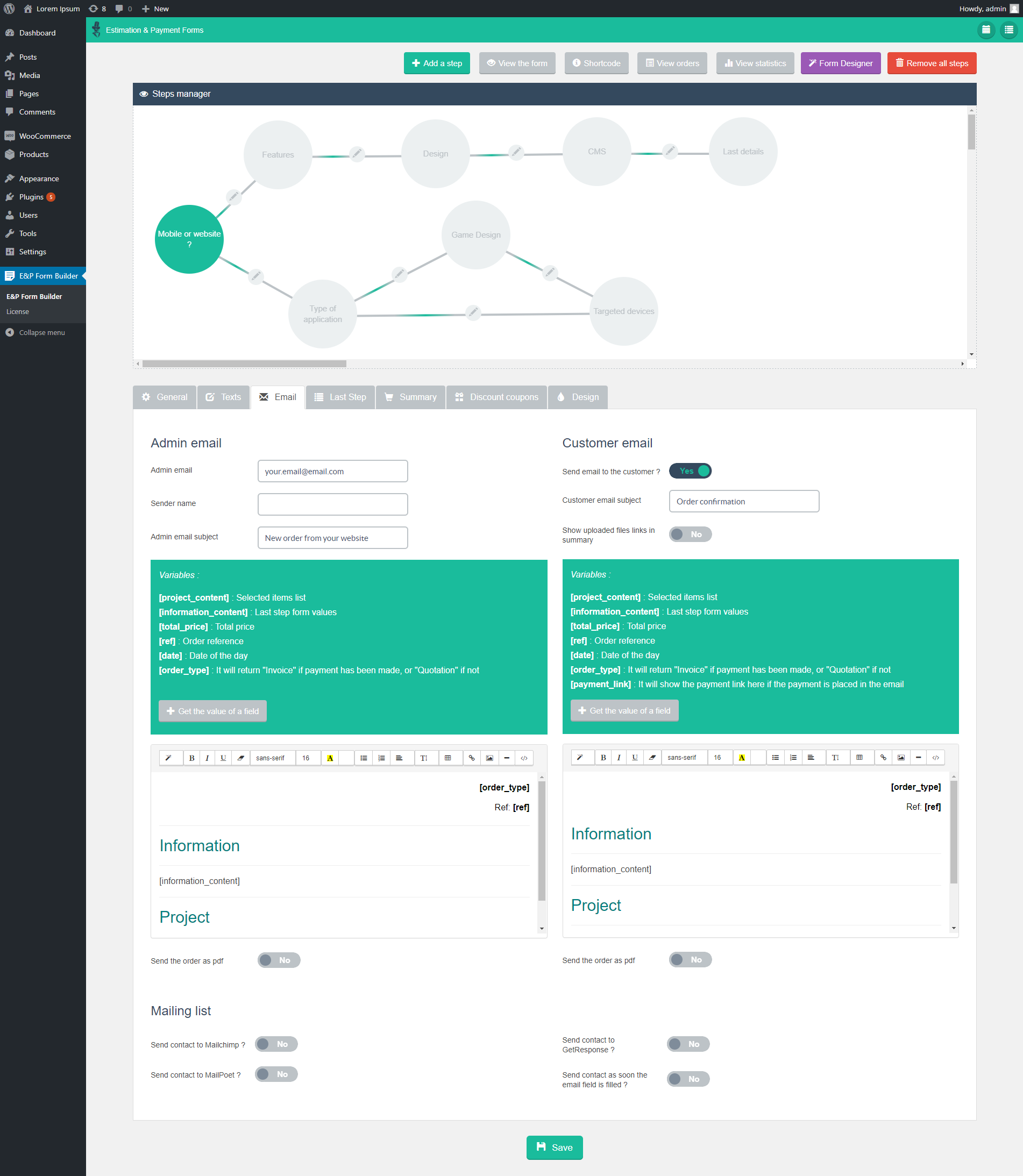Screen dimensions: 1023x1176
Task: Open the calendar icon in the top green header
Action: tap(986, 30)
